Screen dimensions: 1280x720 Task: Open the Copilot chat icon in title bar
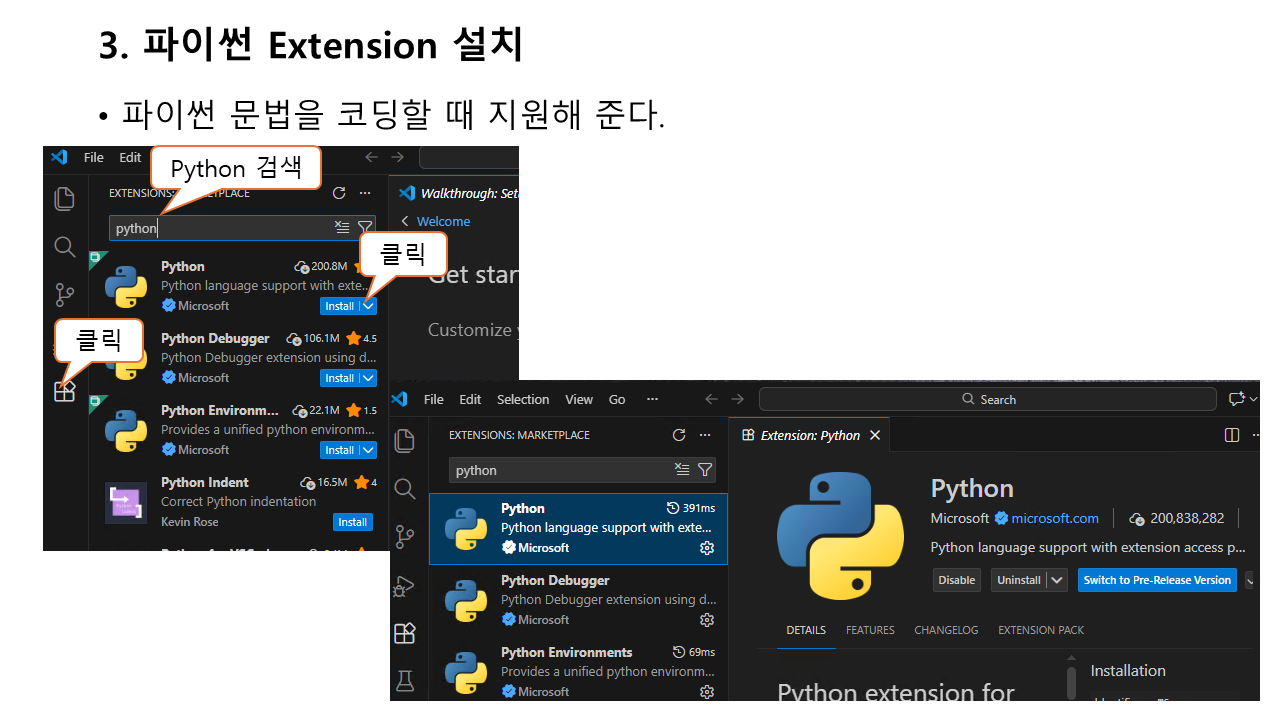tap(1237, 399)
